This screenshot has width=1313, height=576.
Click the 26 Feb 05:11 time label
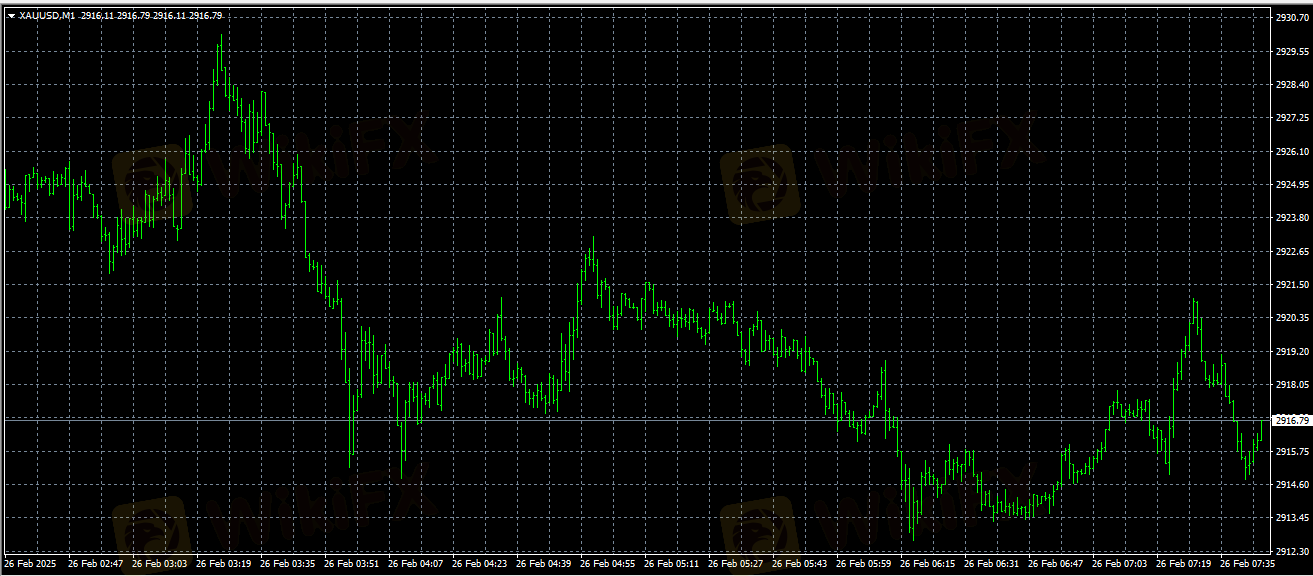(672, 565)
